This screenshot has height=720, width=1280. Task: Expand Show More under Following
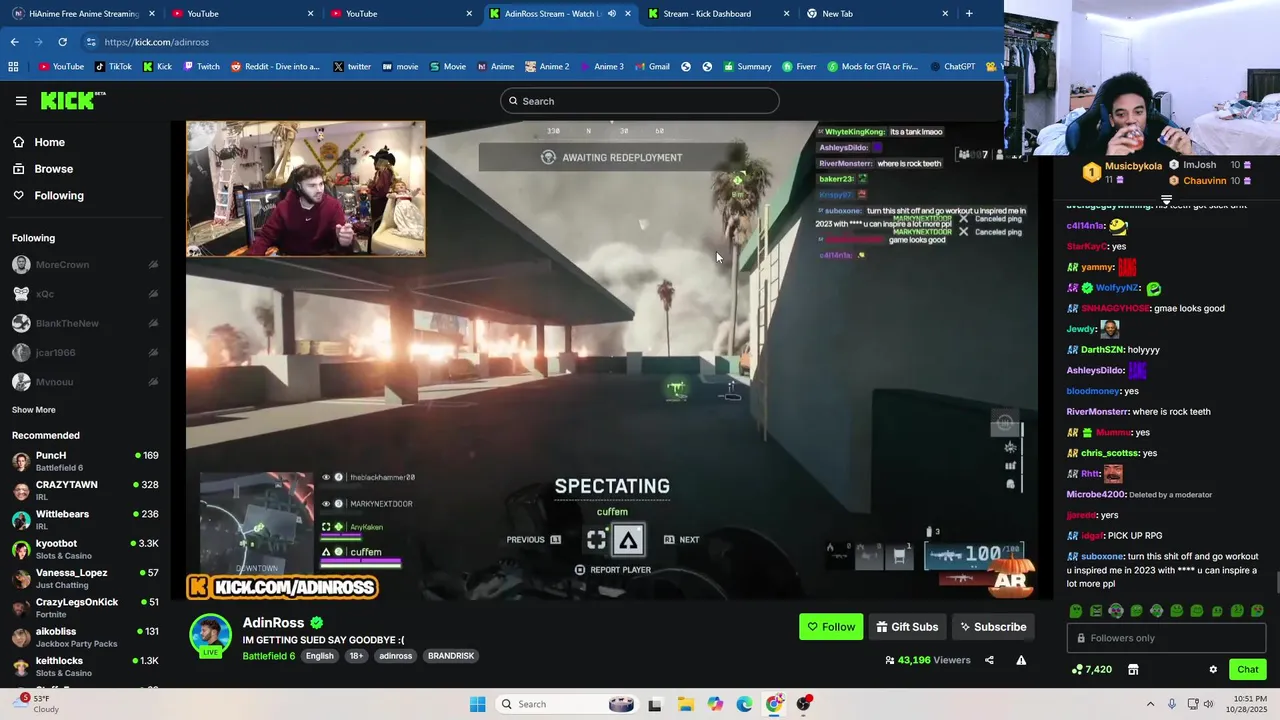click(x=33, y=410)
